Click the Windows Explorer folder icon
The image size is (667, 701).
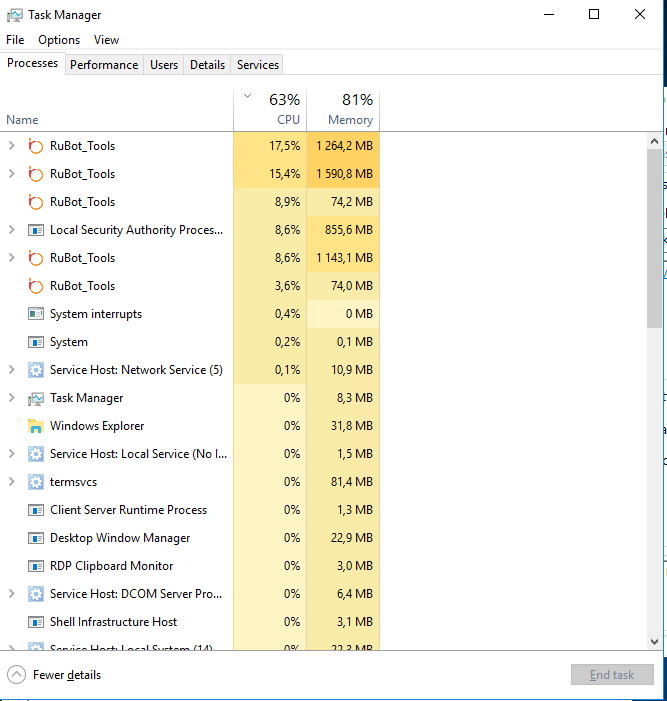36,426
